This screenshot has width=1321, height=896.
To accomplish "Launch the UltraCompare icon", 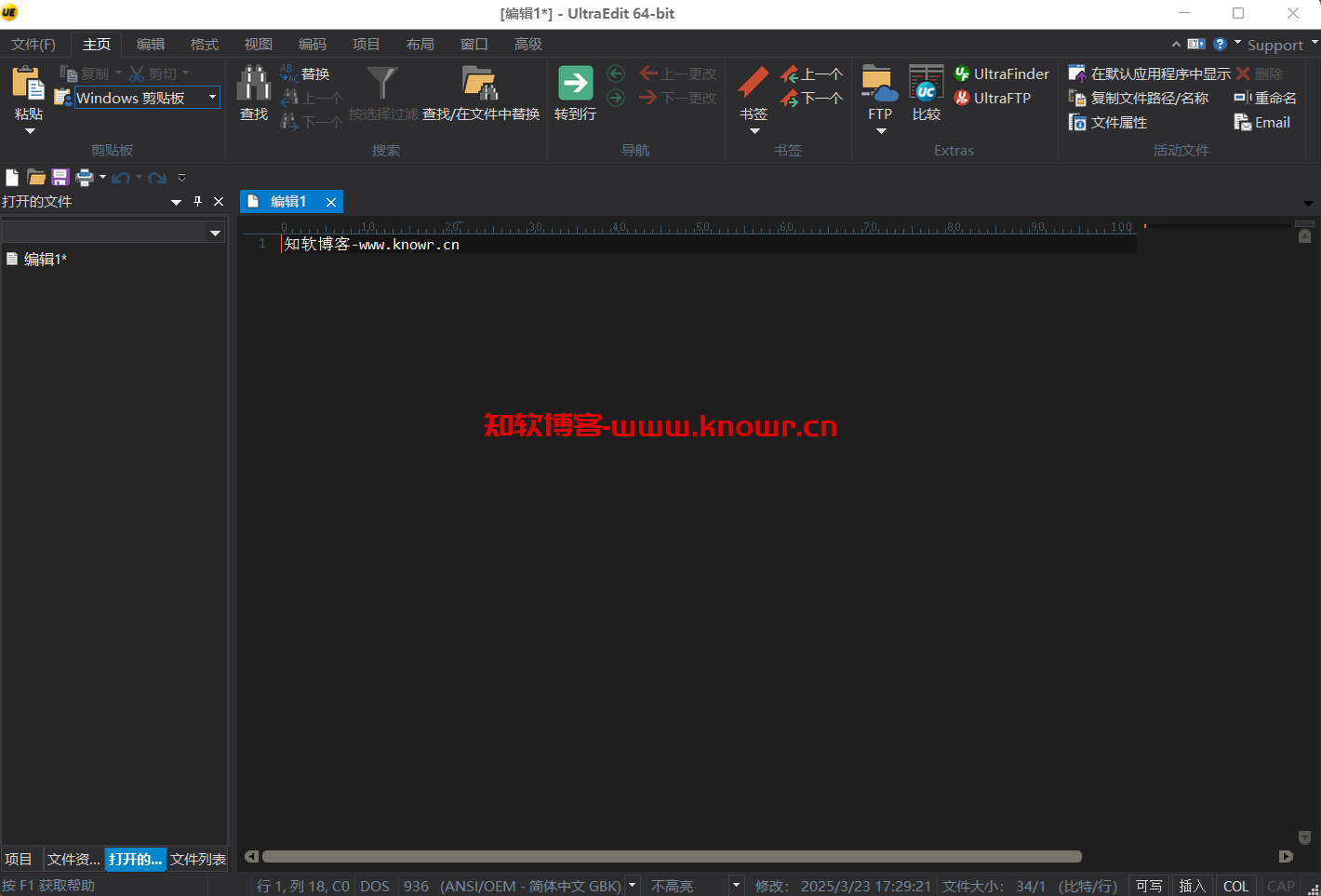I will [x=926, y=83].
